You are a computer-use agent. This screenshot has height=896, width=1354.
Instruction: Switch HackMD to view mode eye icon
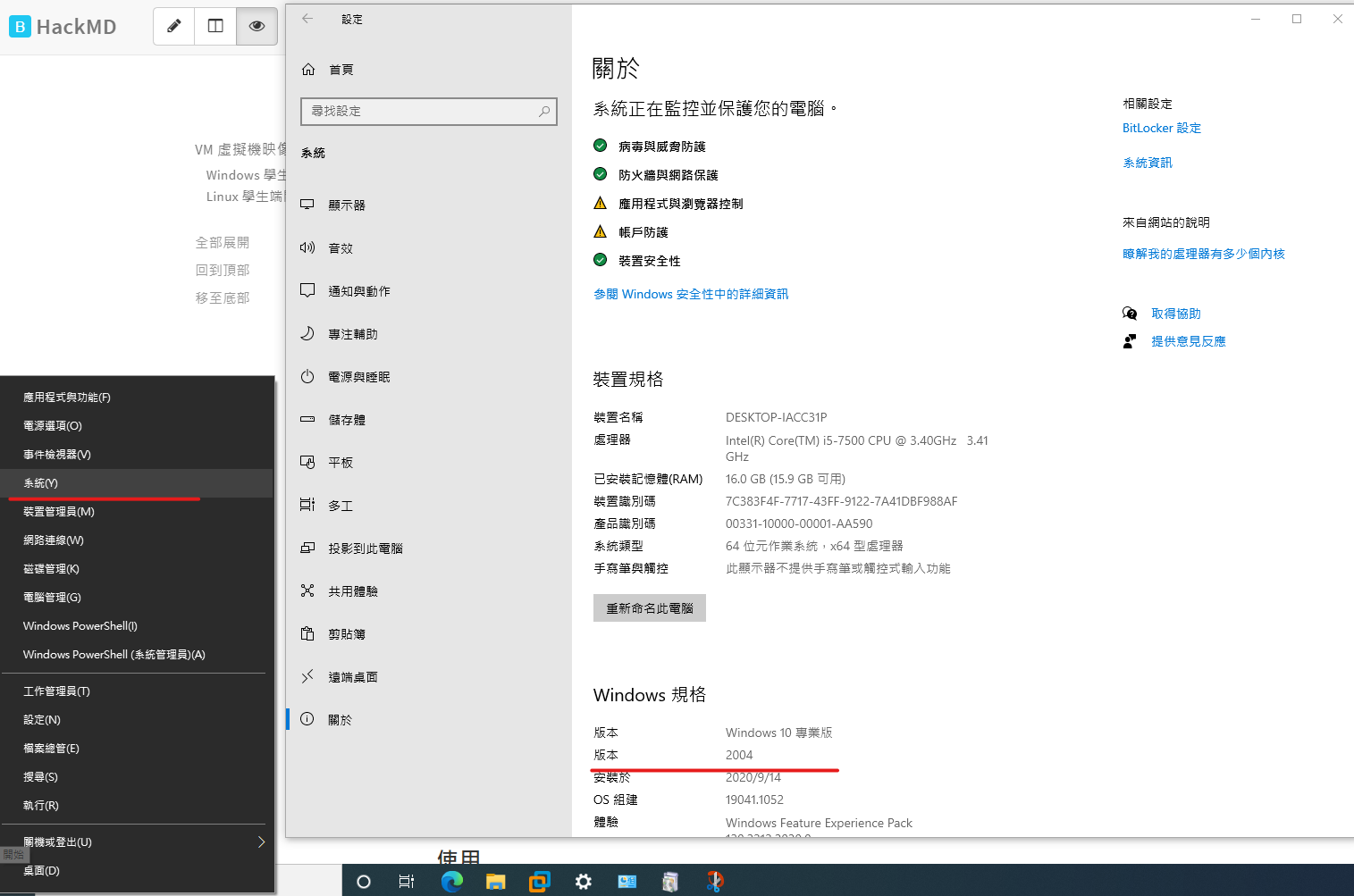[257, 26]
